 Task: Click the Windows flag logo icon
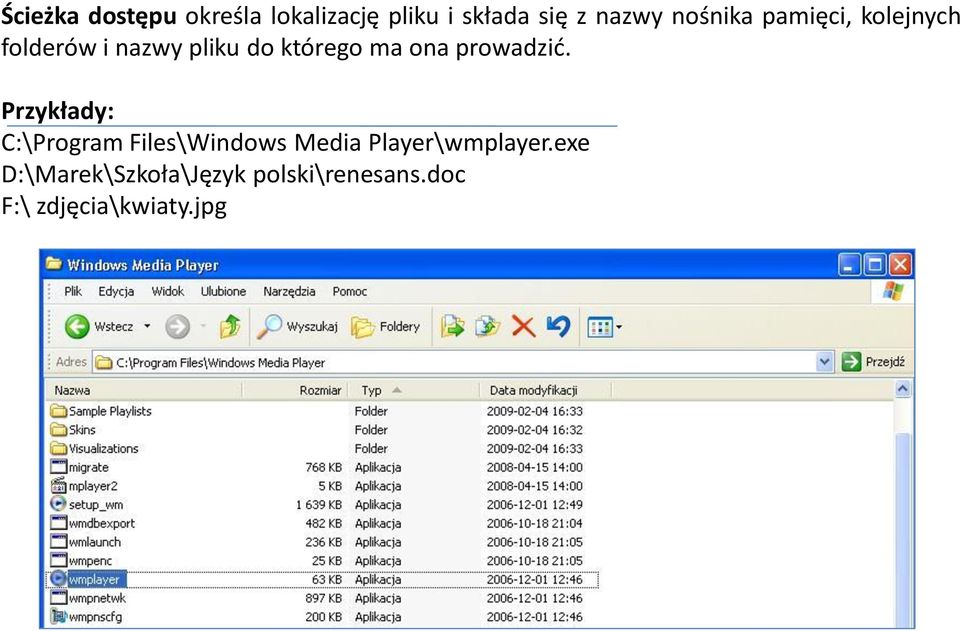click(x=893, y=291)
